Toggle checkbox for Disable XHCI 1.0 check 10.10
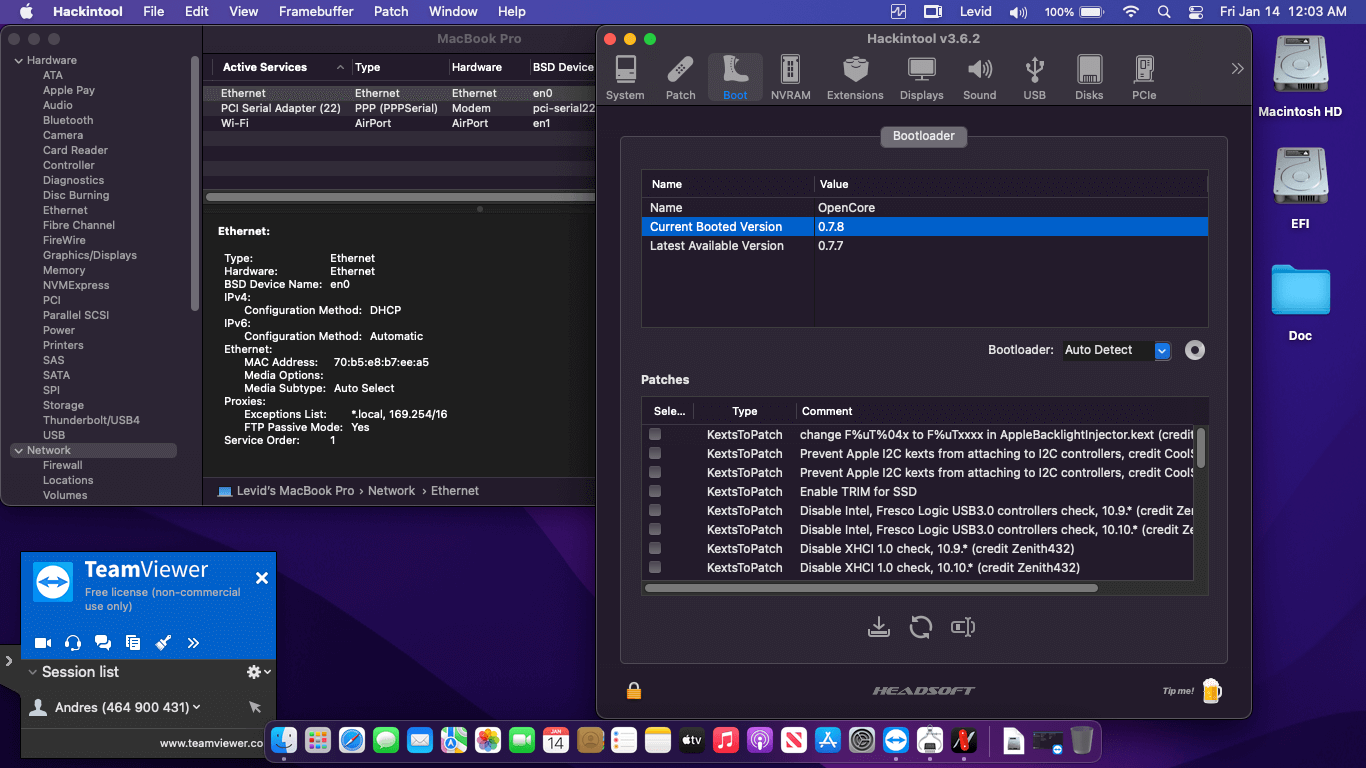The width and height of the screenshot is (1366, 768). pos(655,567)
